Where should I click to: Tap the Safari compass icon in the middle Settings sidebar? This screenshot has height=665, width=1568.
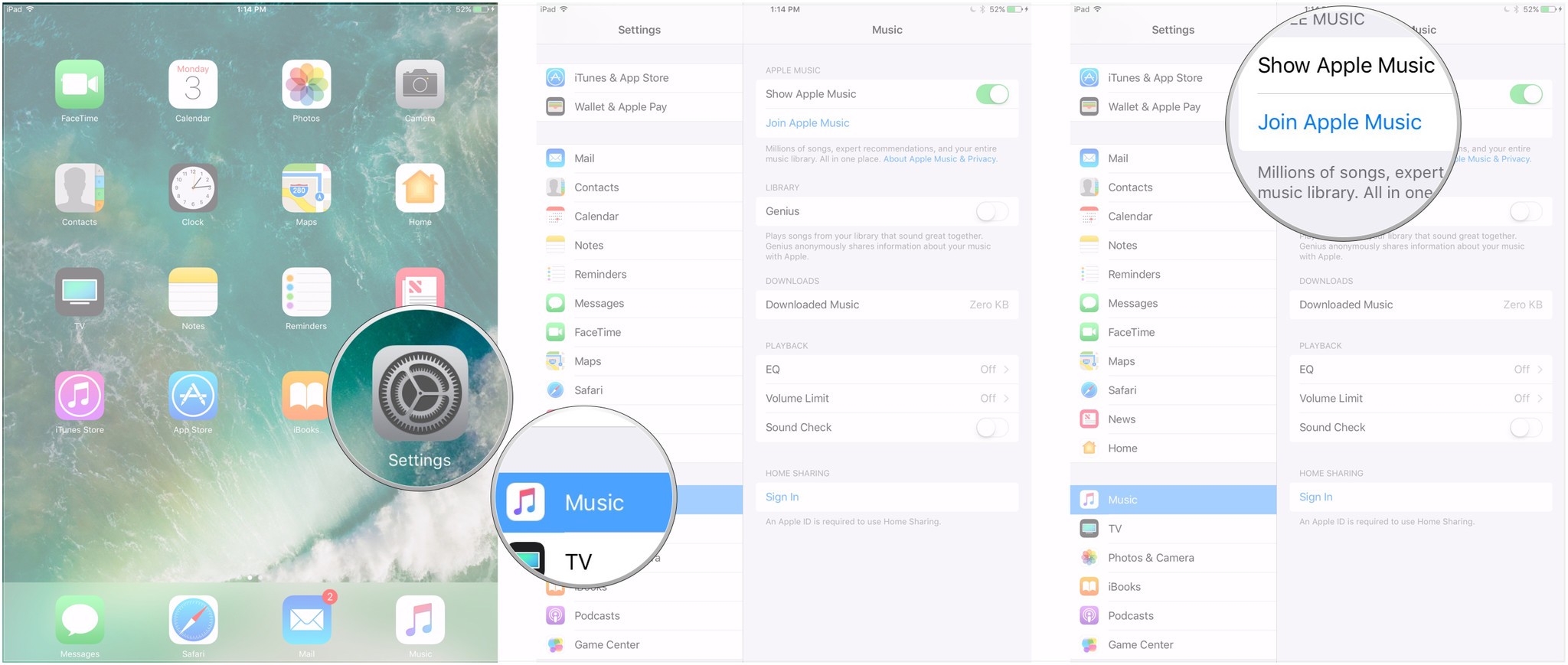pyautogui.click(x=555, y=390)
